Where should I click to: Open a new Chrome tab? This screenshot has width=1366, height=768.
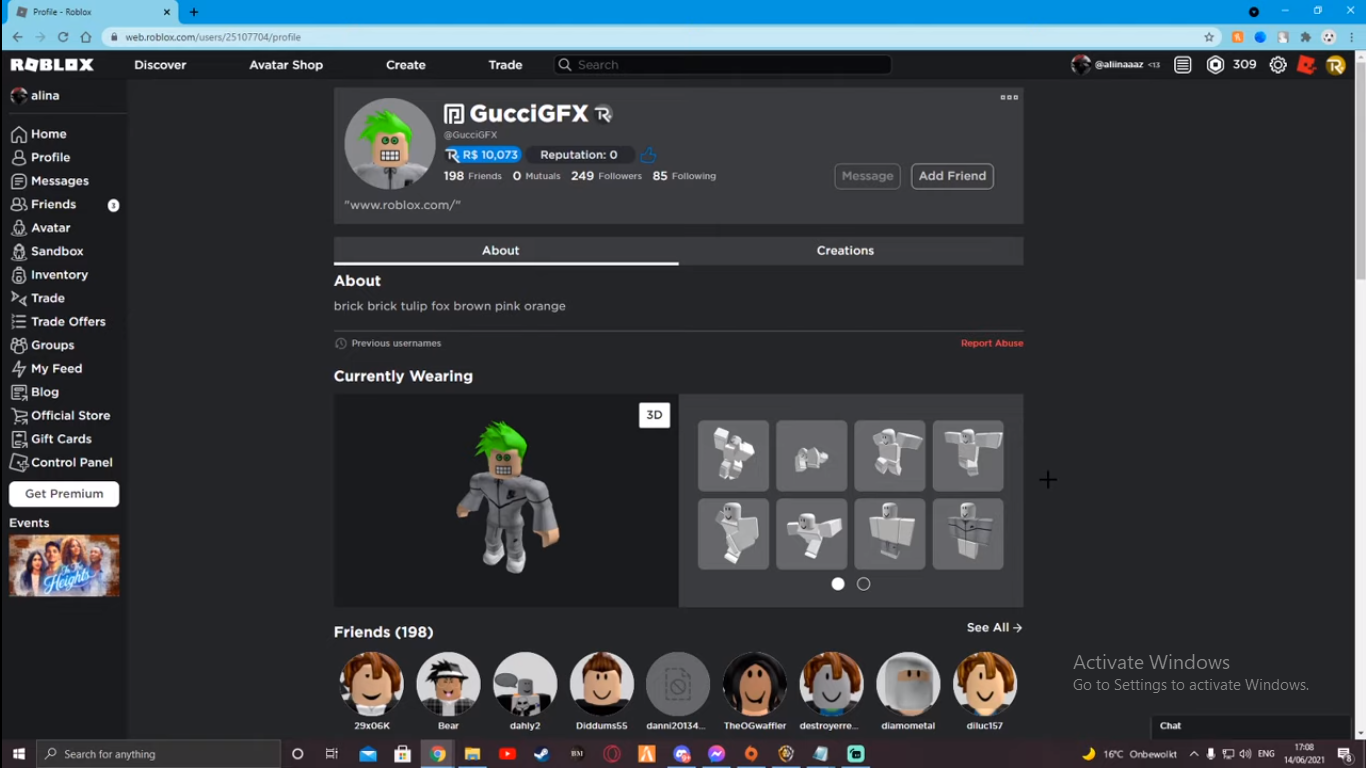pos(194,12)
